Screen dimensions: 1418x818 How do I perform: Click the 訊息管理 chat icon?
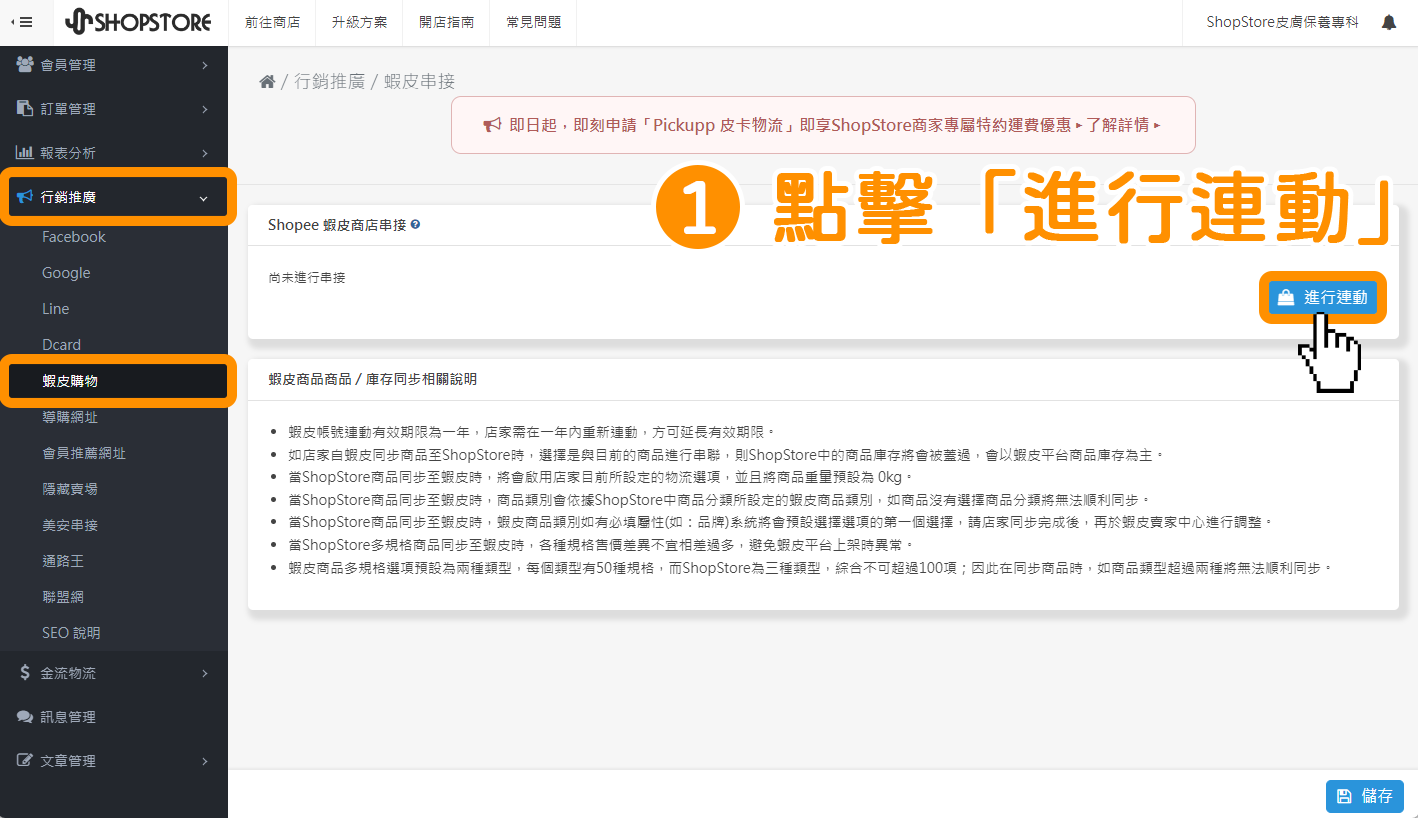click(x=25, y=717)
